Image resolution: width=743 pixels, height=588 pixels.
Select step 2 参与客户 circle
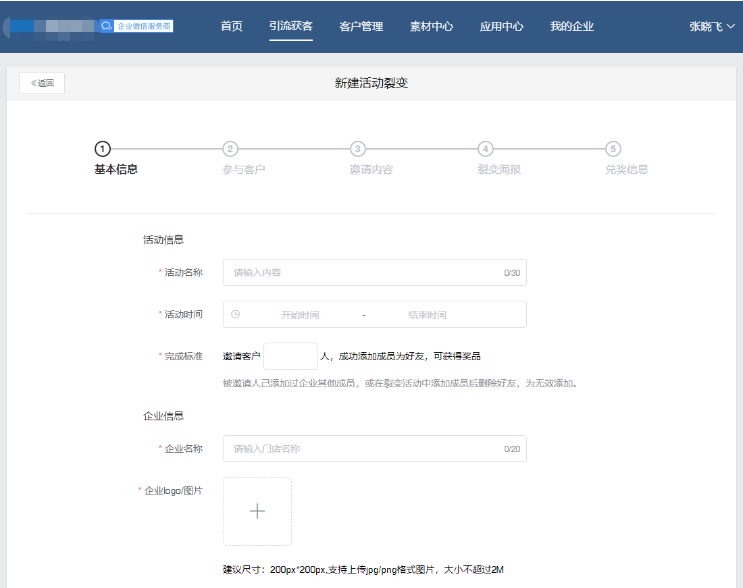click(x=230, y=149)
